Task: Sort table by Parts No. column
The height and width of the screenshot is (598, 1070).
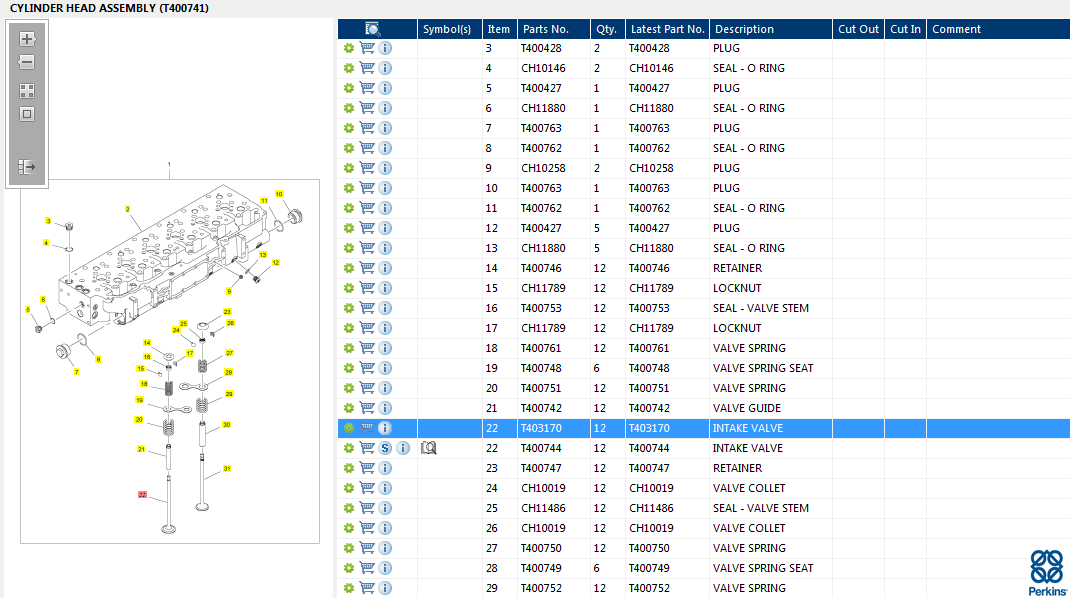Action: (546, 29)
